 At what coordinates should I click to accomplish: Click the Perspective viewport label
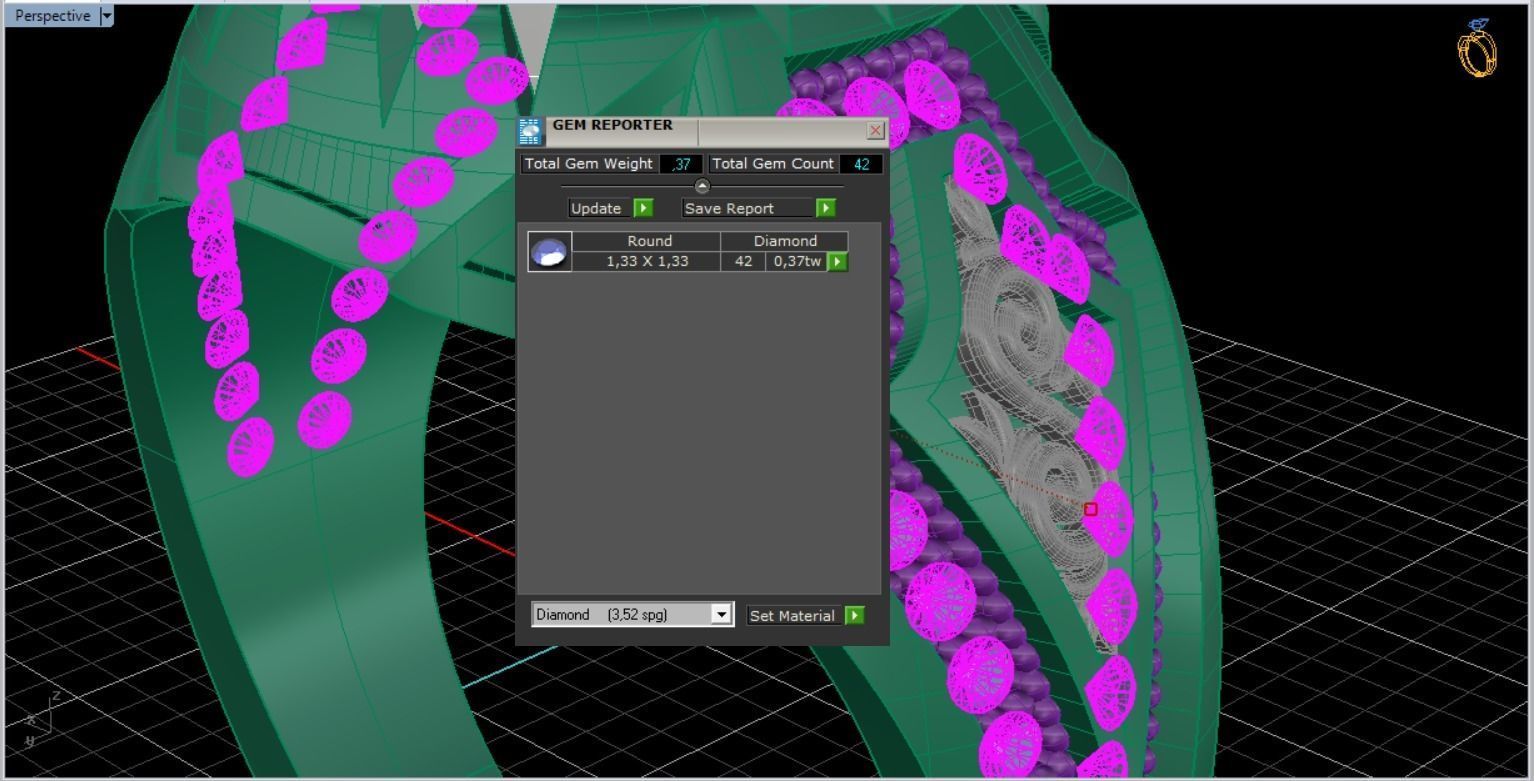pos(53,16)
